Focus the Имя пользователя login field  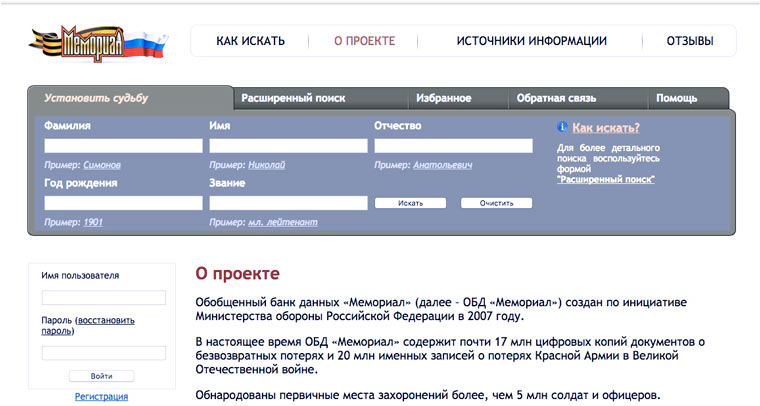point(104,297)
